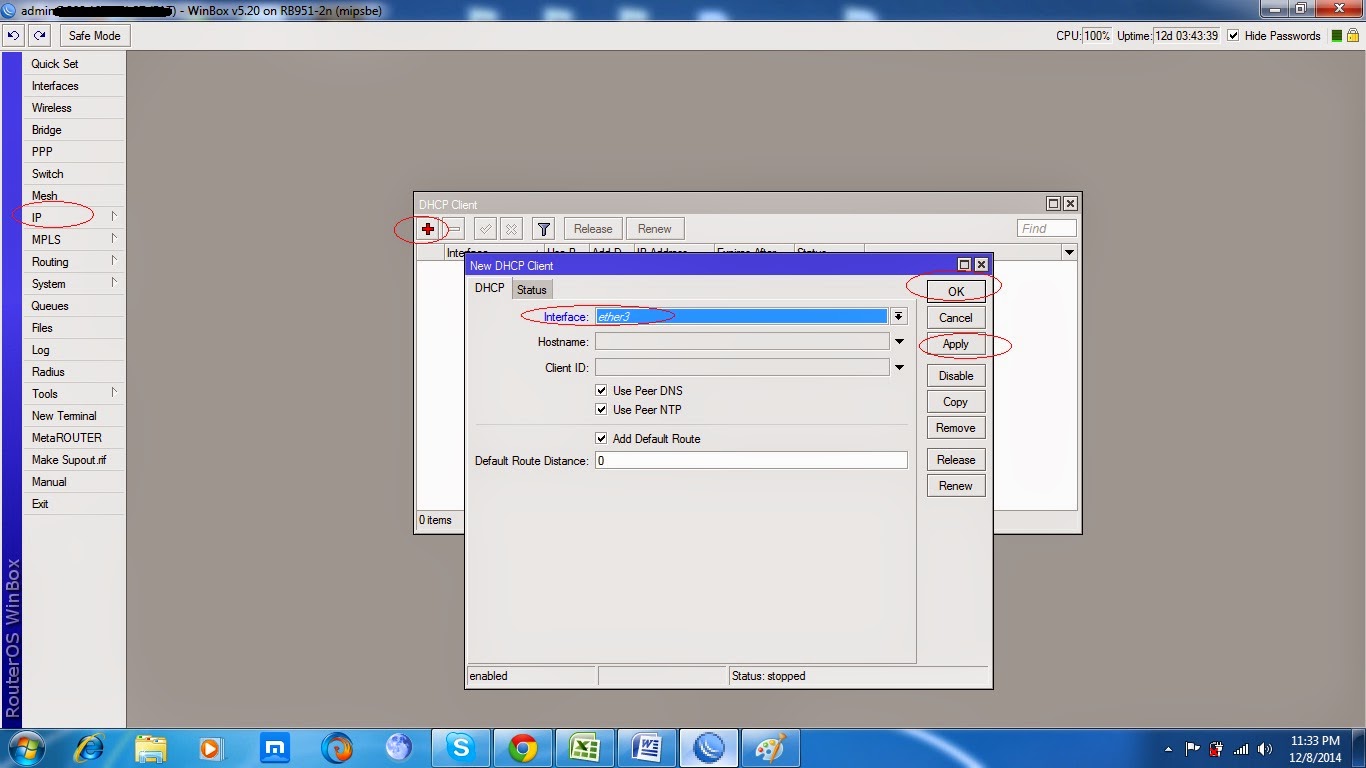1366x768 pixels.
Task: Switch to the Status tab
Action: coord(532,290)
